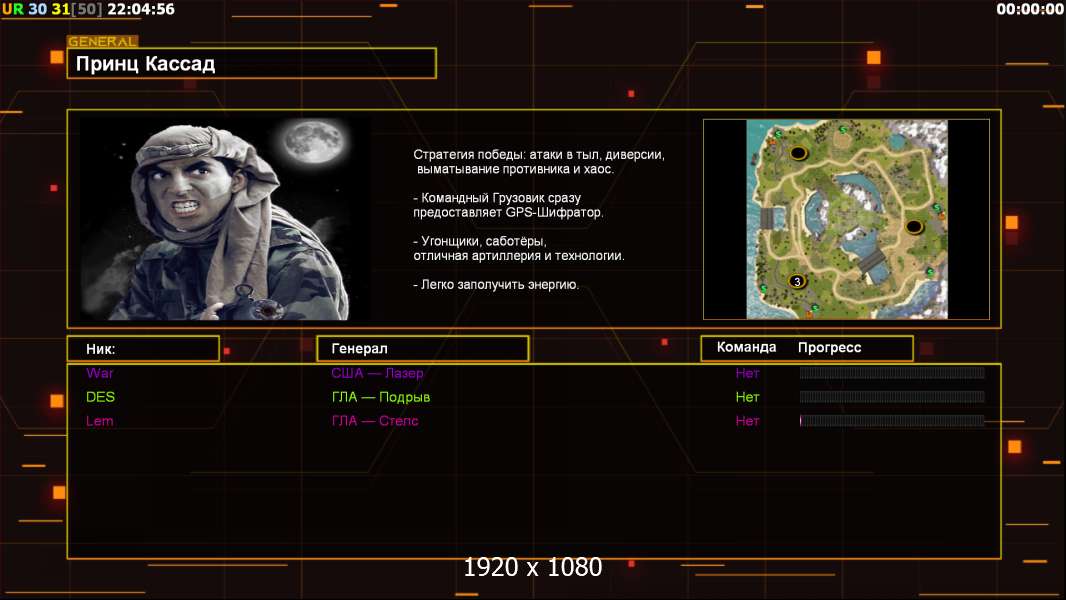This screenshot has height=600, width=1066.
Task: Click the green supply icon at the map's bottom center
Action: coord(814,307)
